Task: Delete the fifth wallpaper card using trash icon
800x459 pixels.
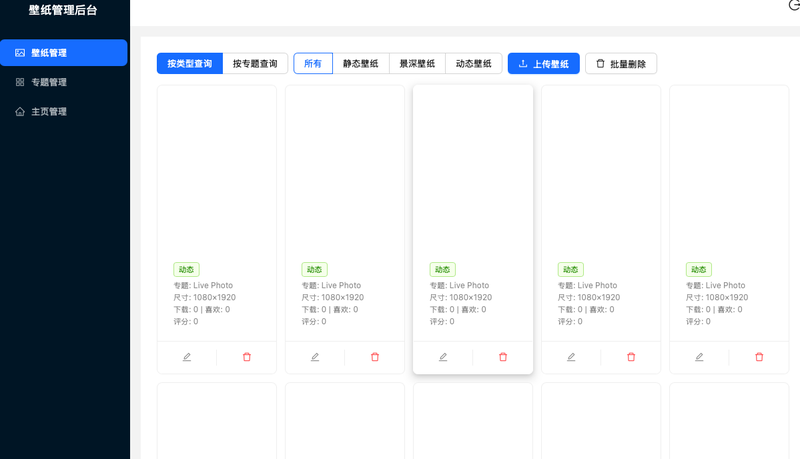Action: (x=759, y=357)
